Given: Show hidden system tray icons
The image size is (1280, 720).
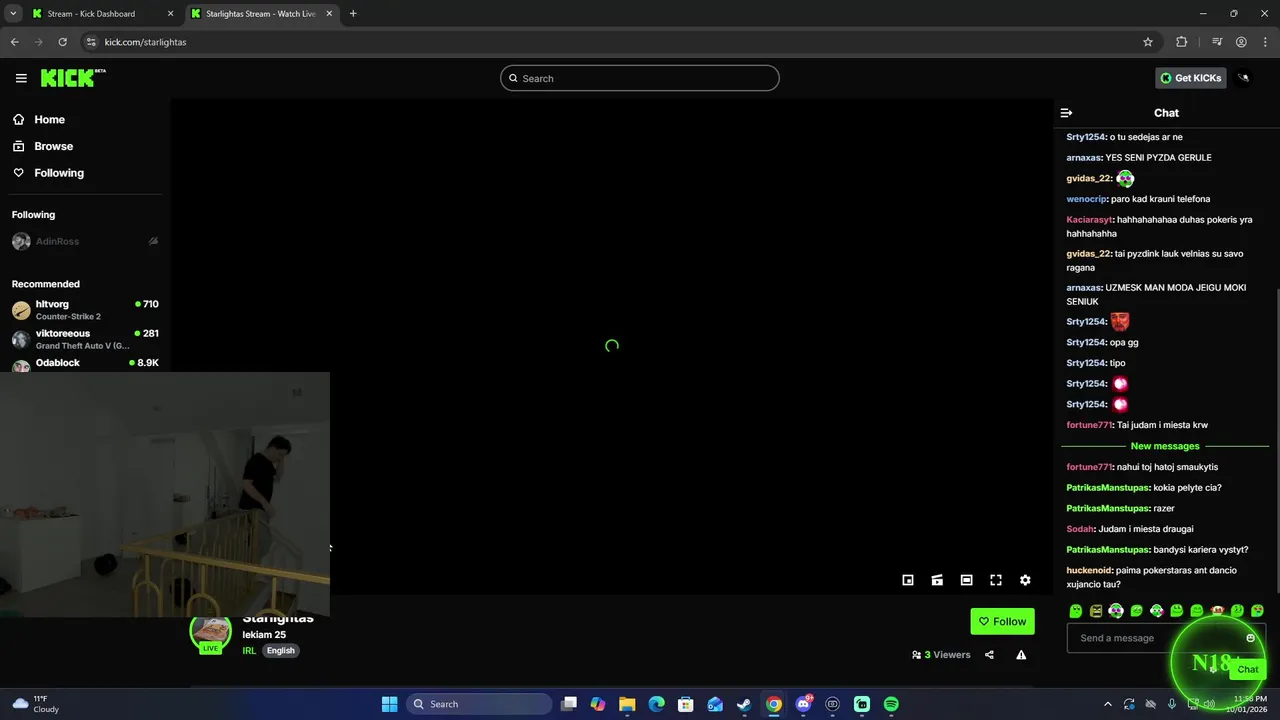Looking at the screenshot, I should pos(1107,704).
